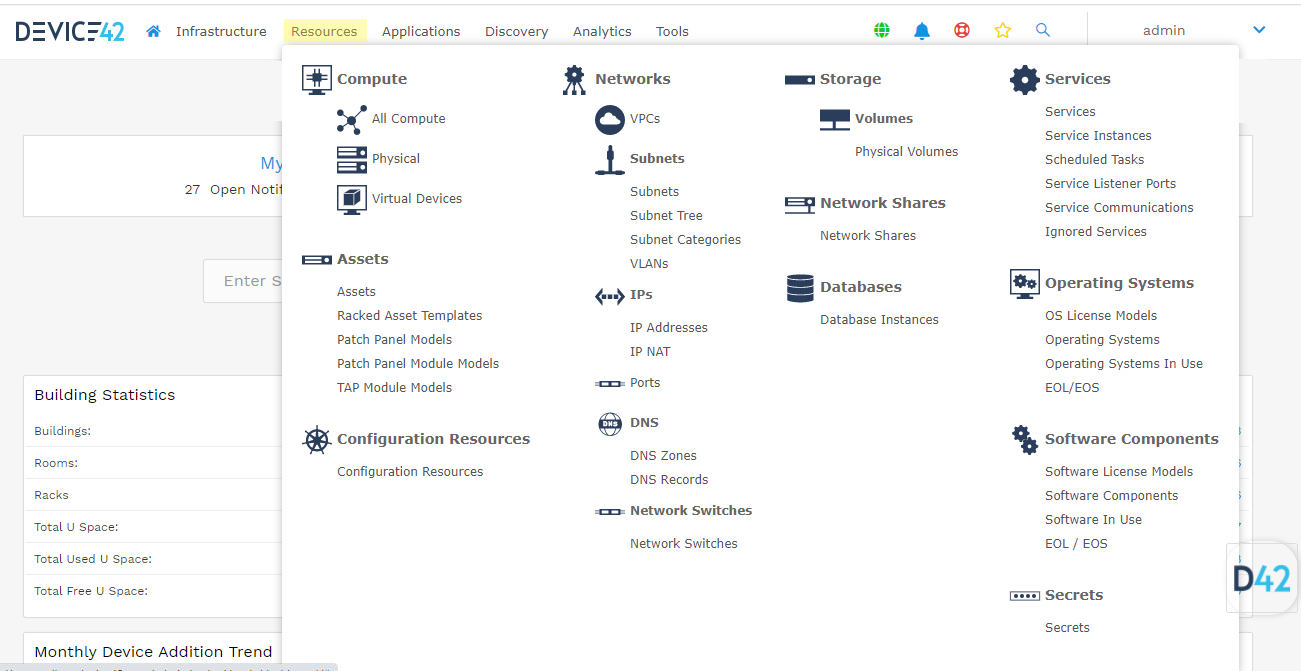The height and width of the screenshot is (671, 1301).
Task: Go to Database Instances
Action: [879, 320]
